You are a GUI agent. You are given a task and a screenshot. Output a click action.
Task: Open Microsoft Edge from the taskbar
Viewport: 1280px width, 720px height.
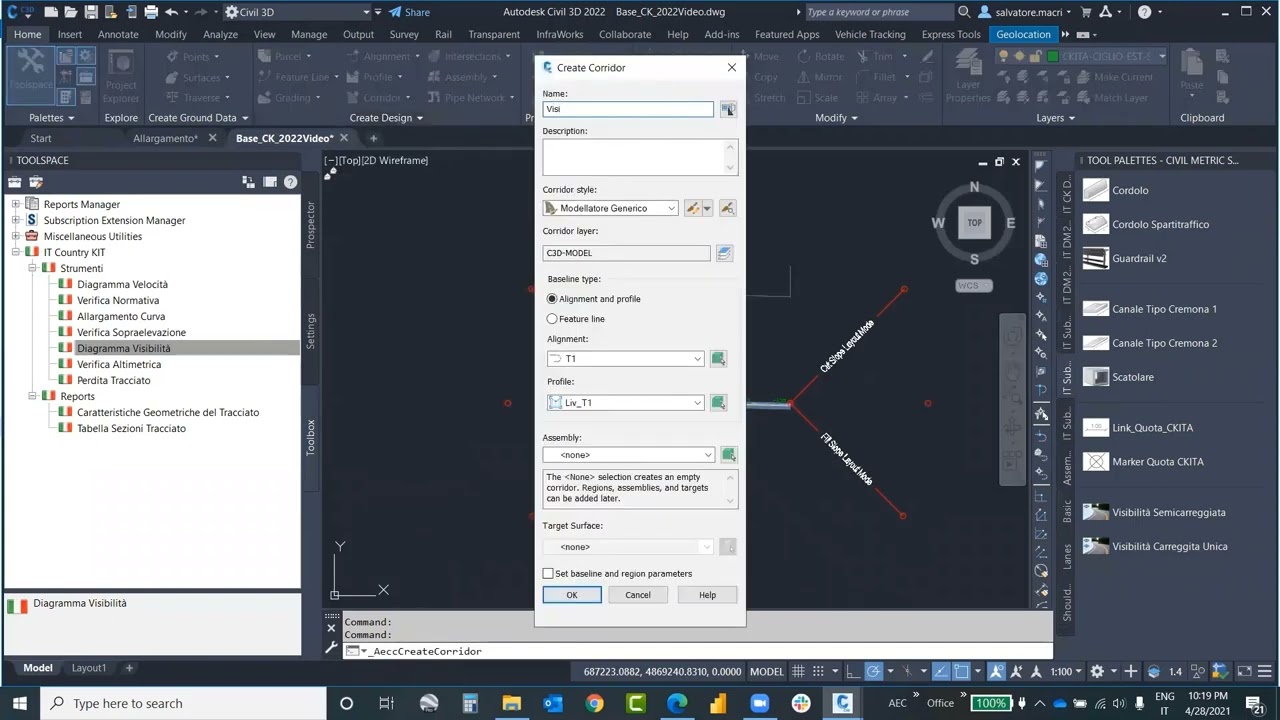click(677, 703)
